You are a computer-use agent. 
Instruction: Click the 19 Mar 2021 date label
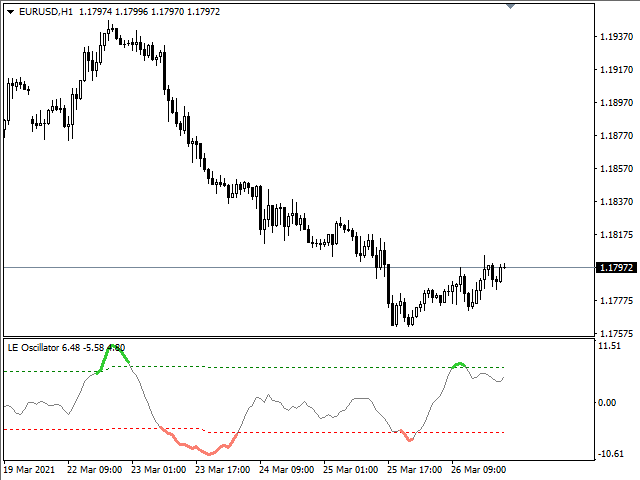coord(29,470)
